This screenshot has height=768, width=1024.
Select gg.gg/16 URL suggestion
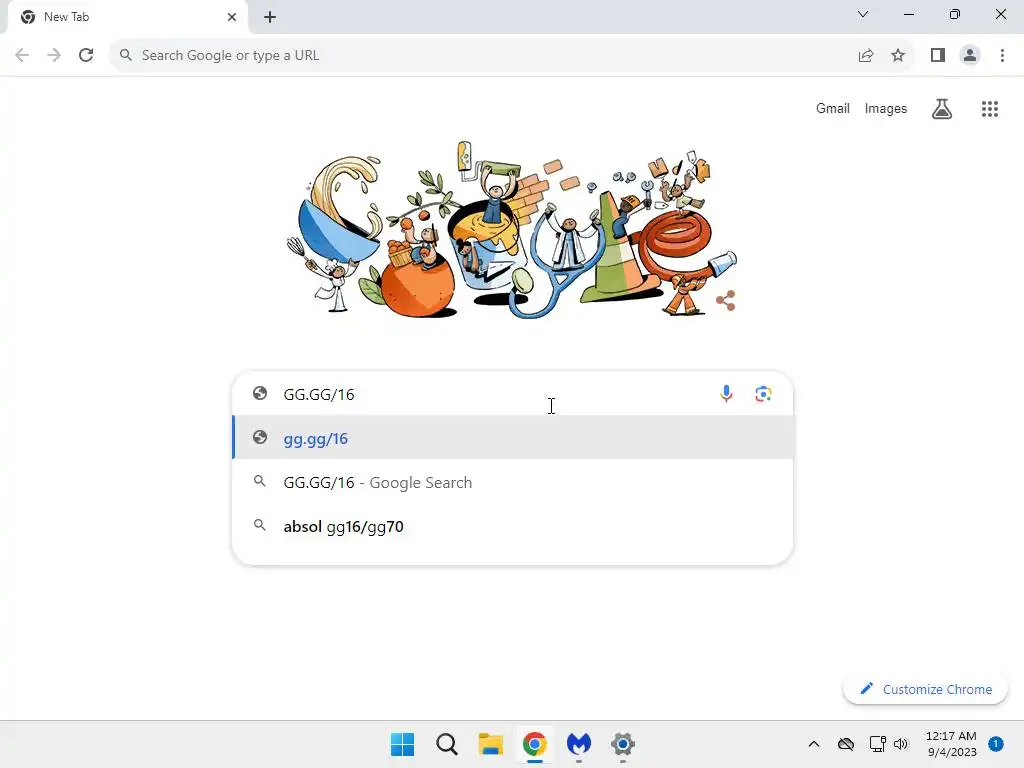pos(513,438)
